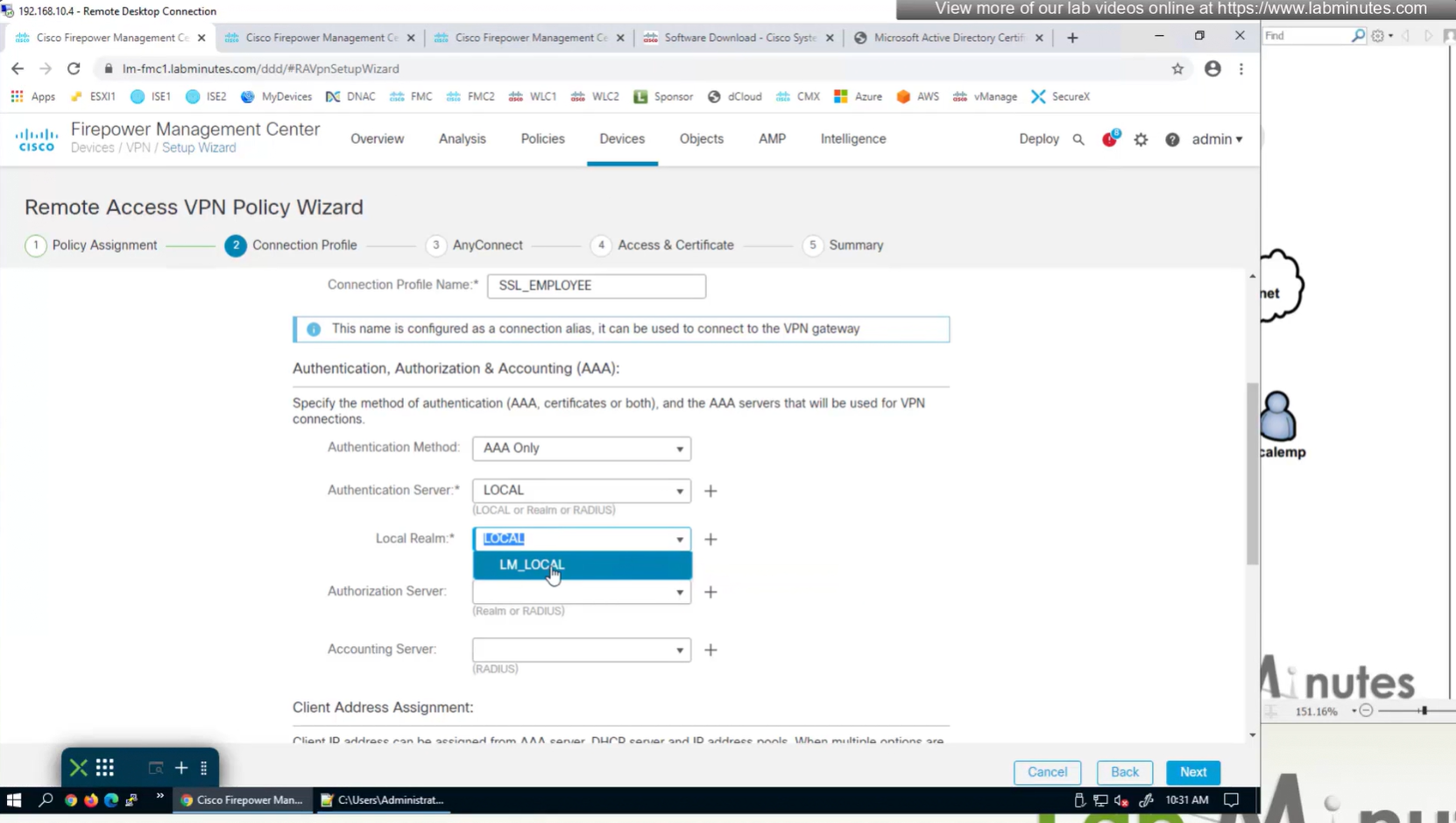
Task: Click Next to proceed in wizard
Action: pos(1192,772)
